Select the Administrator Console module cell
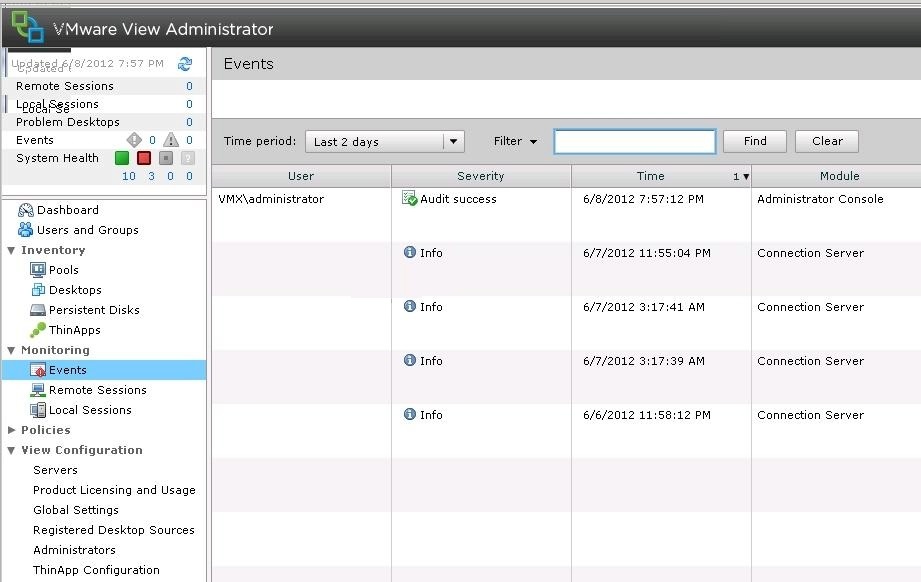Viewport: 921px width, 582px height. click(x=820, y=199)
